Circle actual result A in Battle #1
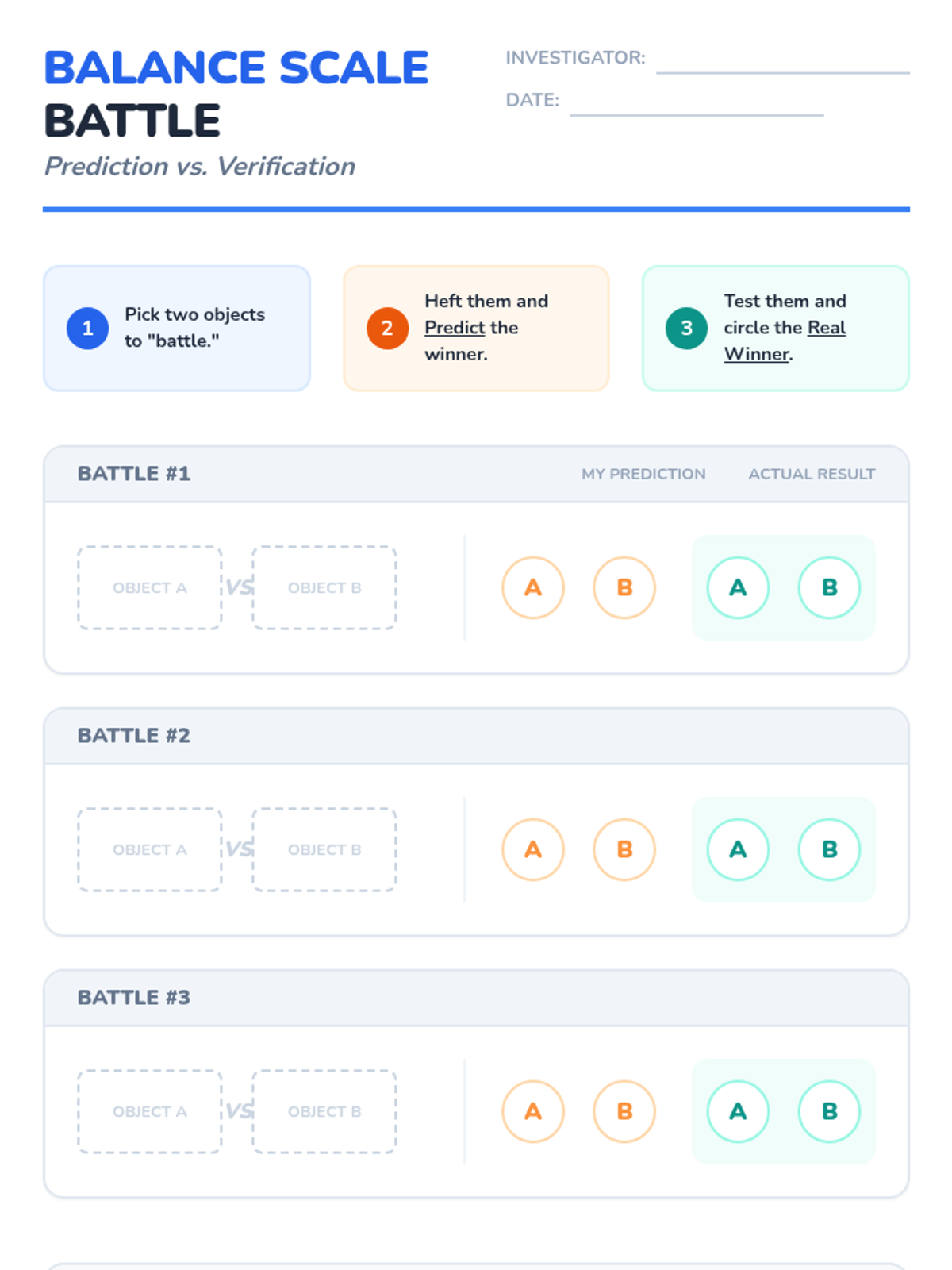This screenshot has height=1270, width=952. click(x=738, y=587)
